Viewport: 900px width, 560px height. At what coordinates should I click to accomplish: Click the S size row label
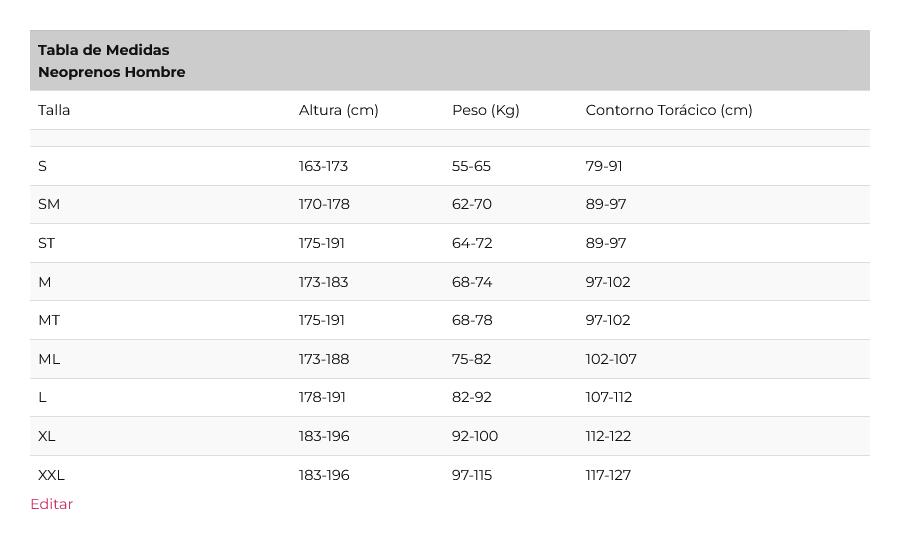point(42,166)
